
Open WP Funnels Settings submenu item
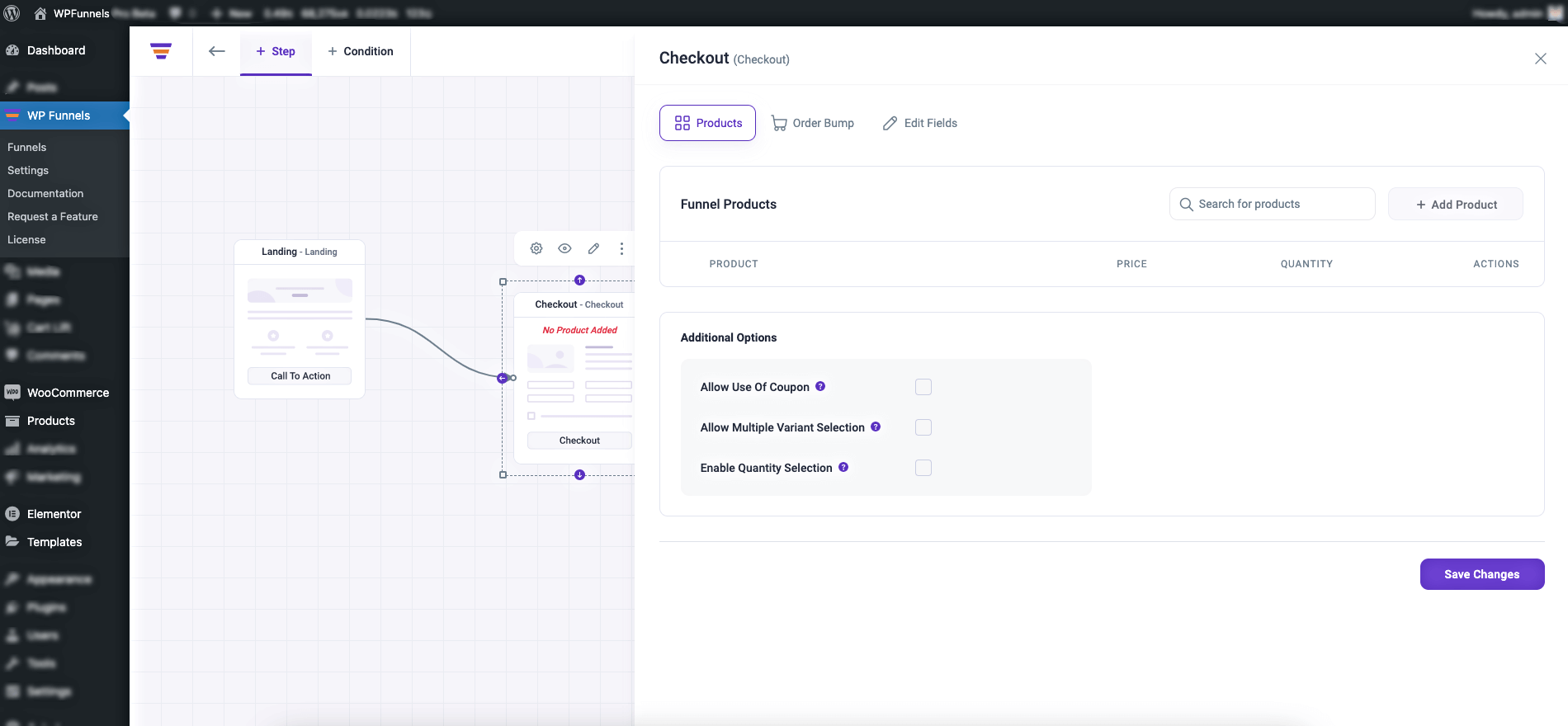pyautogui.click(x=28, y=170)
